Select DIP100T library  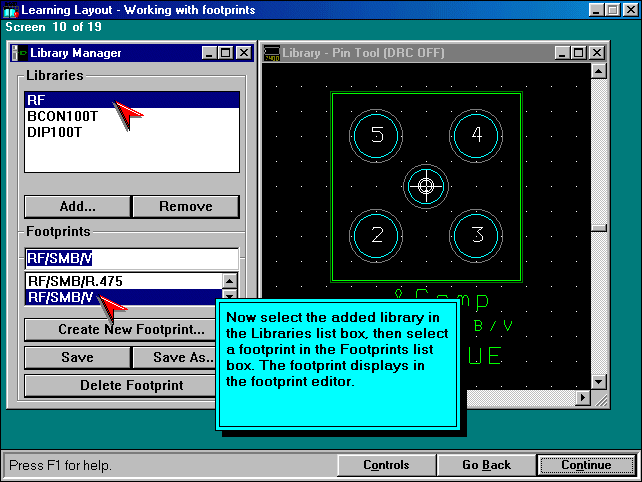click(x=55, y=132)
